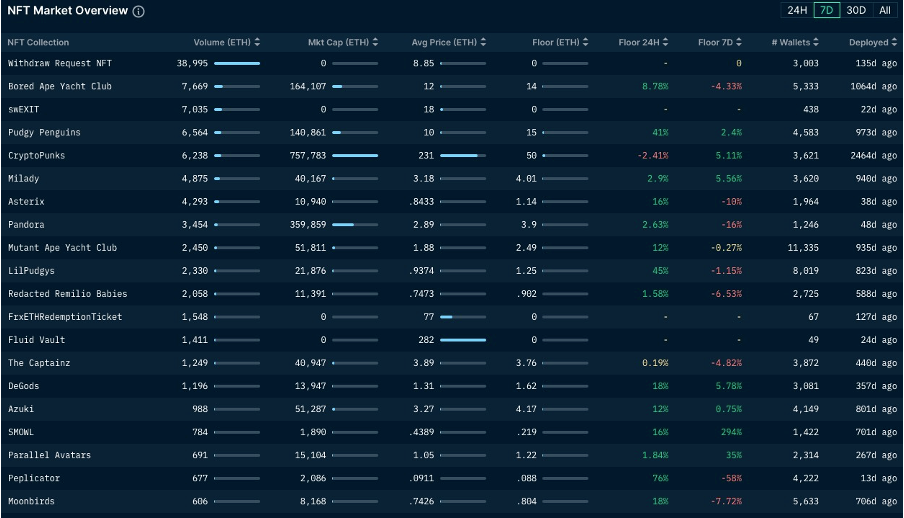The image size is (904, 518).
Task: Click sort arrows next to Floor (ETH)
Action: [587, 42]
